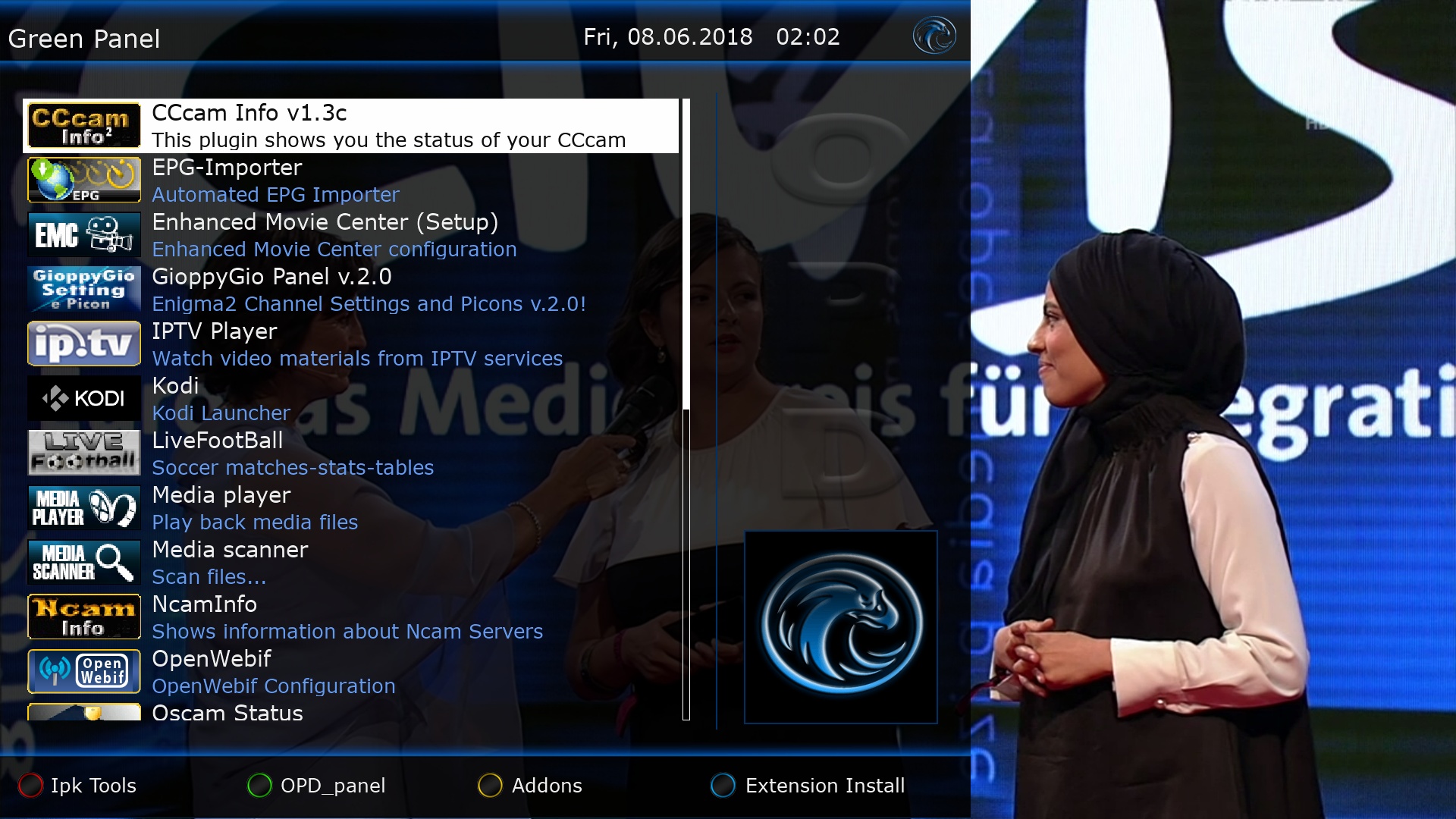Click the eagle logo in header
Screen dimensions: 1456x819
934,36
